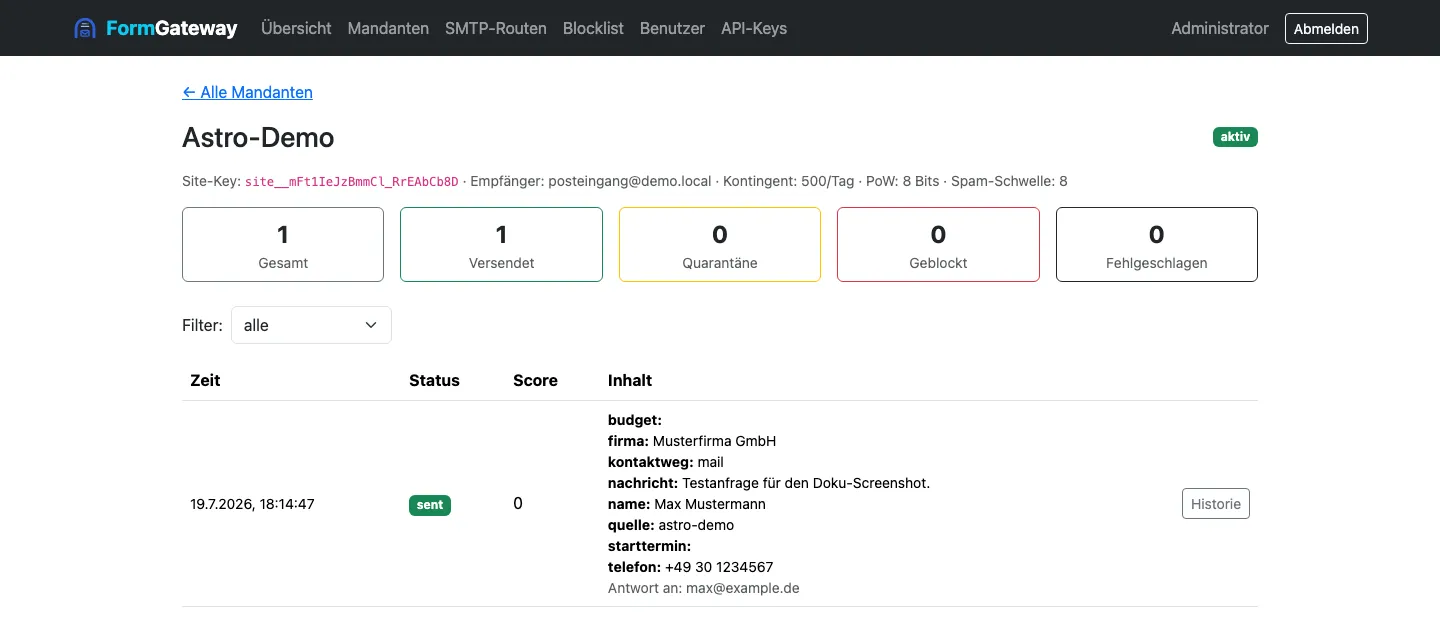Click the Spam-Schwelle: 8 text

click(1009, 182)
